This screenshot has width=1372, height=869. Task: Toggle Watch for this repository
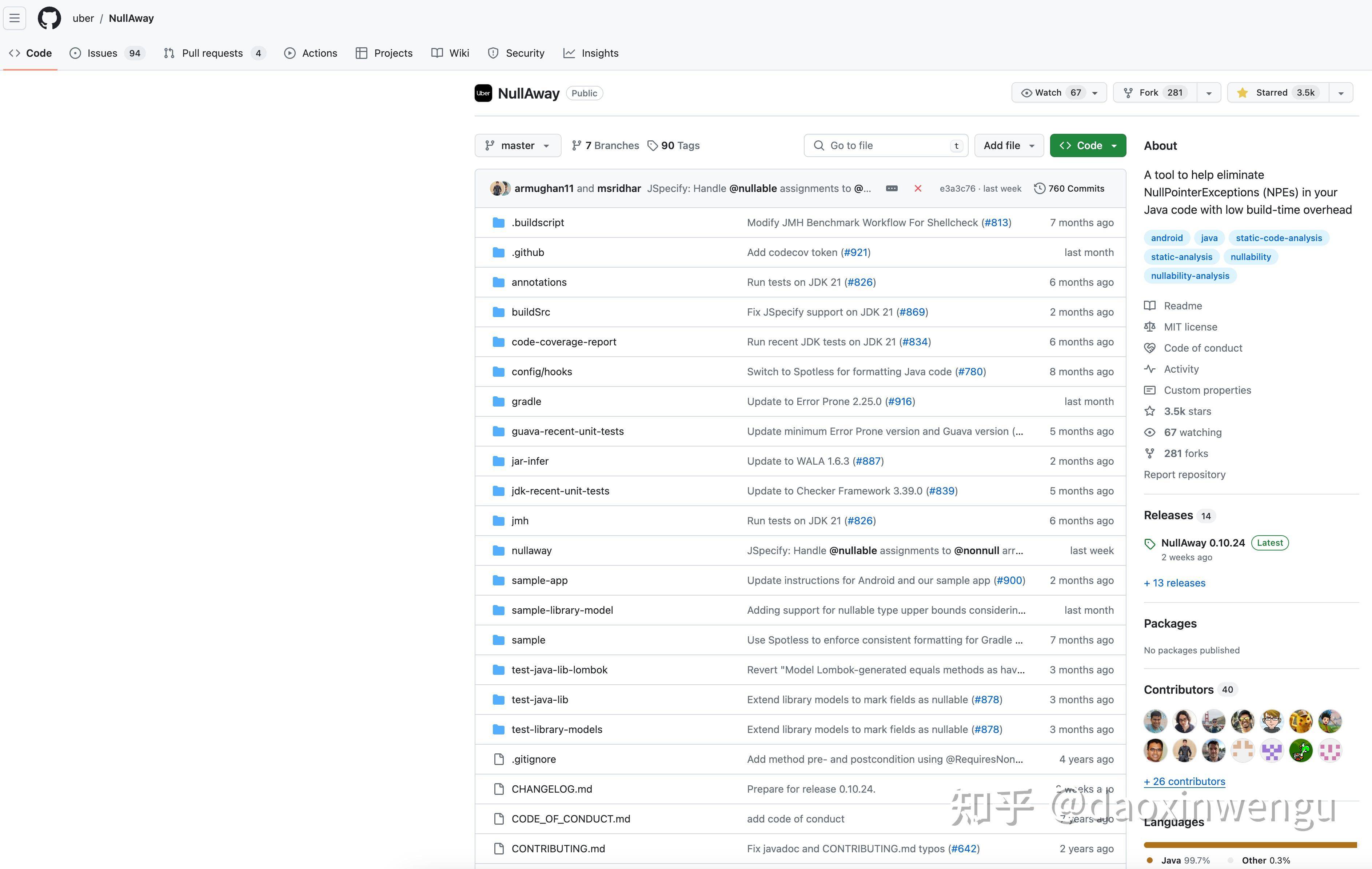coord(1058,93)
